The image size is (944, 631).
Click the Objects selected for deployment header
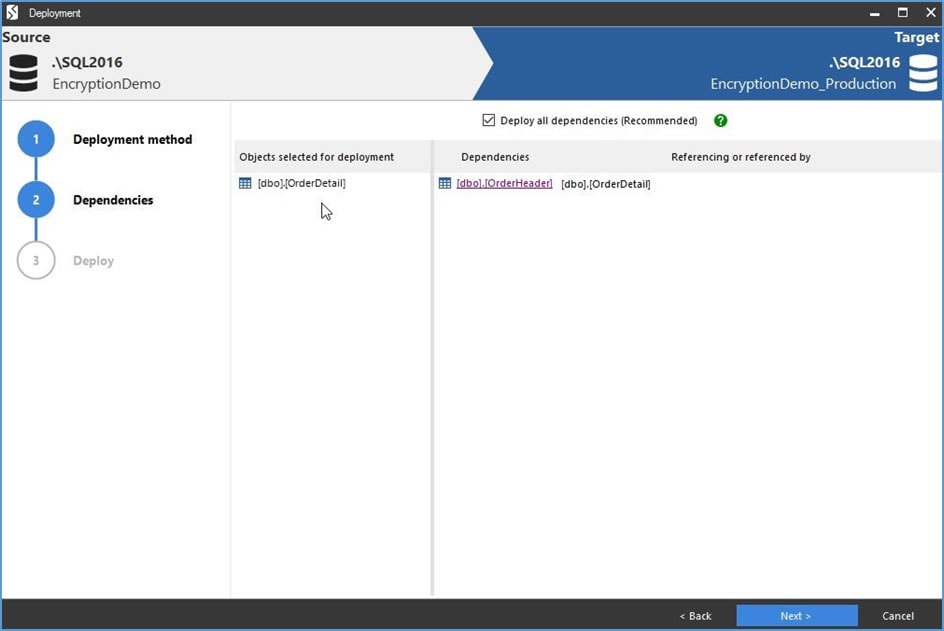tap(317, 157)
